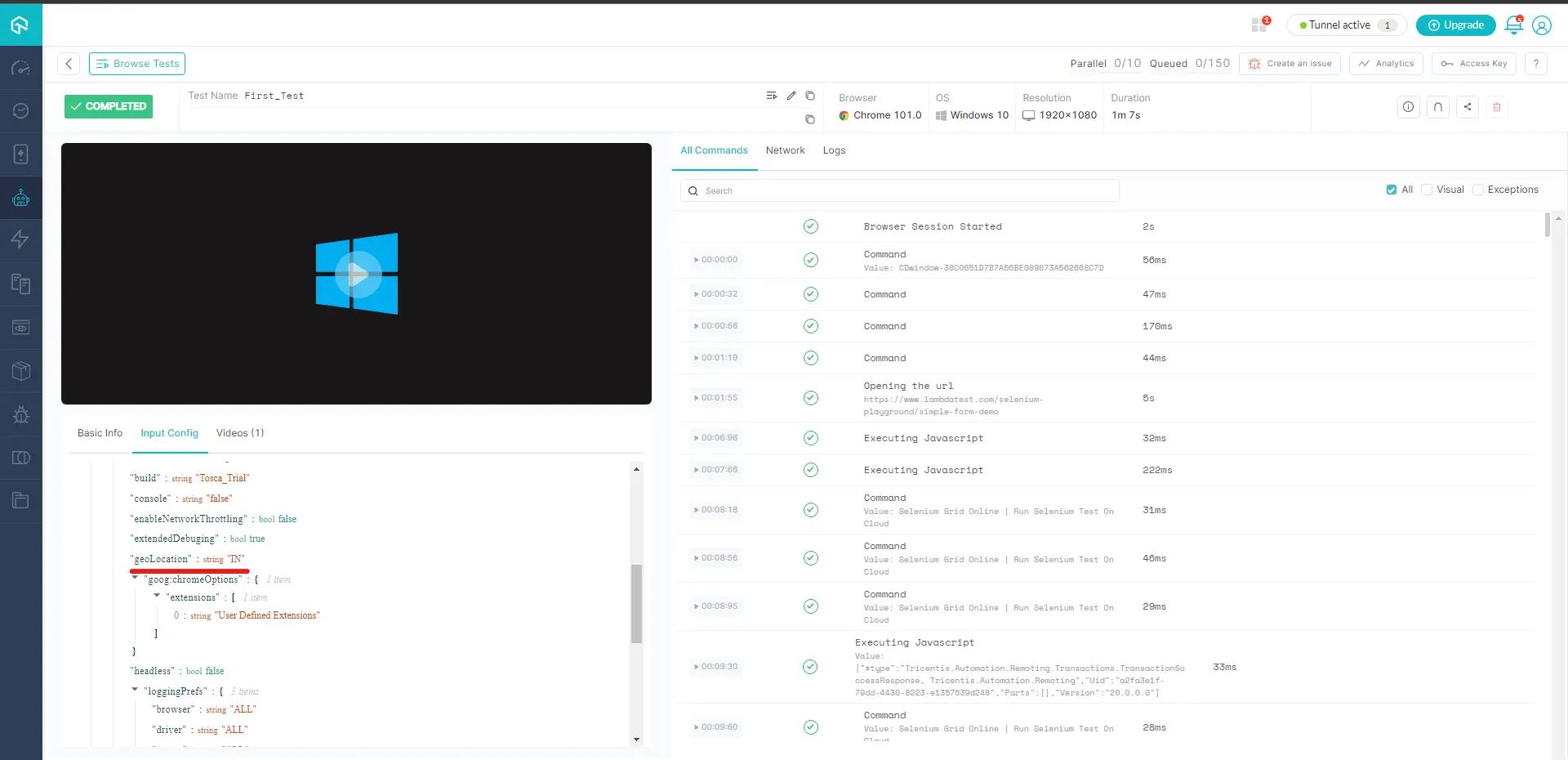Open the Basic Info tab
The height and width of the screenshot is (760, 1568).
coord(100,433)
